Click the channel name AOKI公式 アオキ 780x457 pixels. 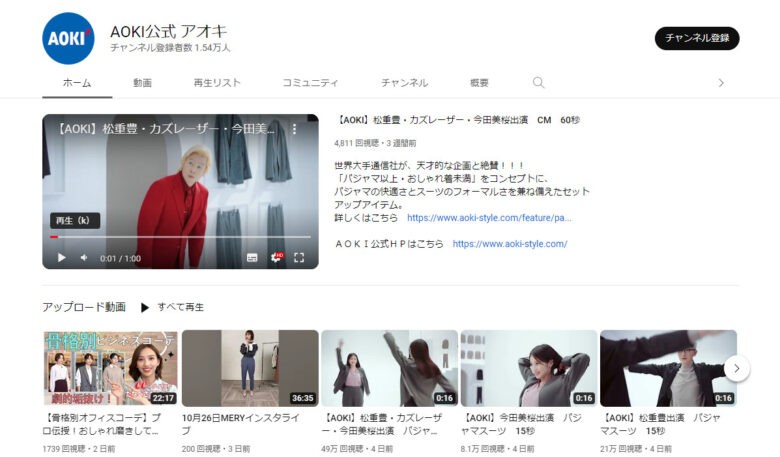tap(169, 31)
